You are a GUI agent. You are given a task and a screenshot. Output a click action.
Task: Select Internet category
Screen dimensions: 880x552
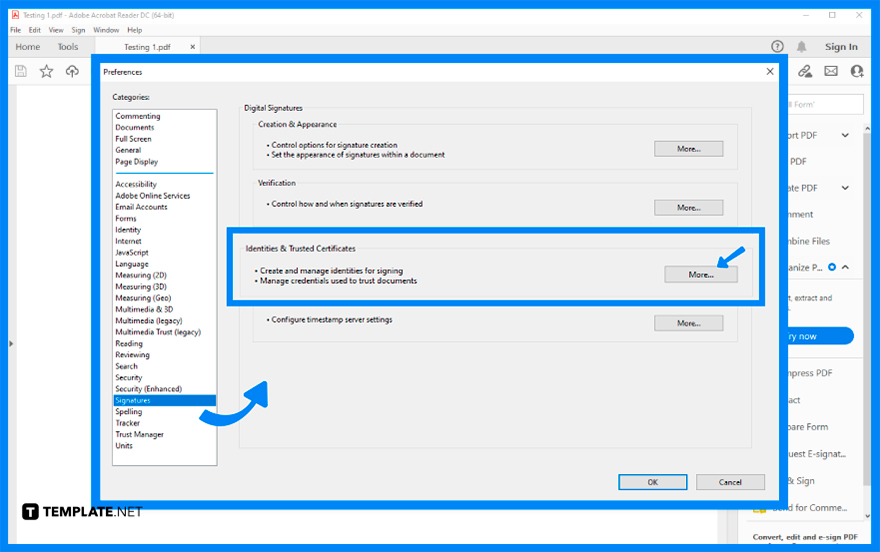click(x=129, y=241)
